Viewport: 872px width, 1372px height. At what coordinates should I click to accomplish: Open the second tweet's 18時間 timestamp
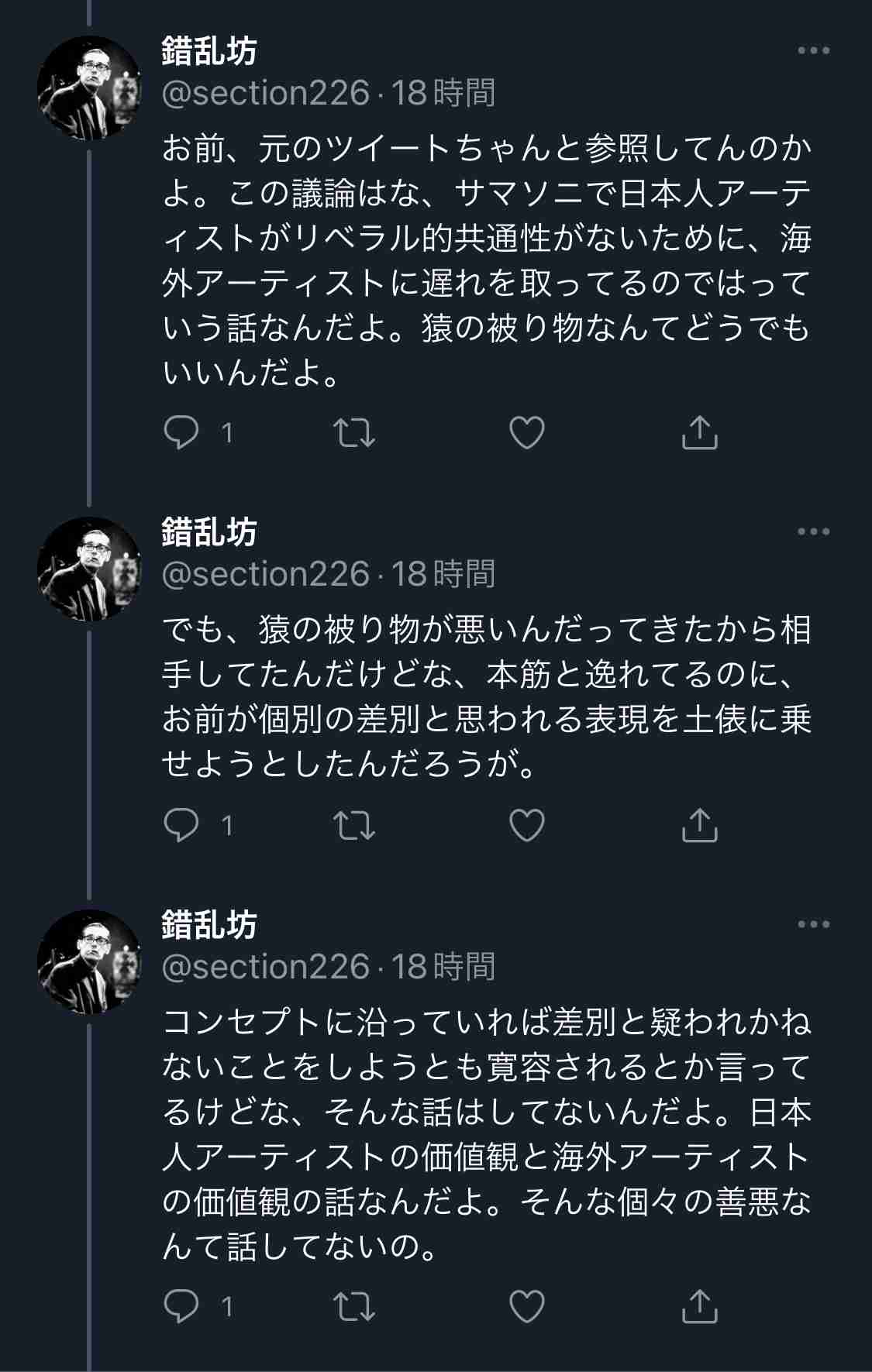pos(443,574)
